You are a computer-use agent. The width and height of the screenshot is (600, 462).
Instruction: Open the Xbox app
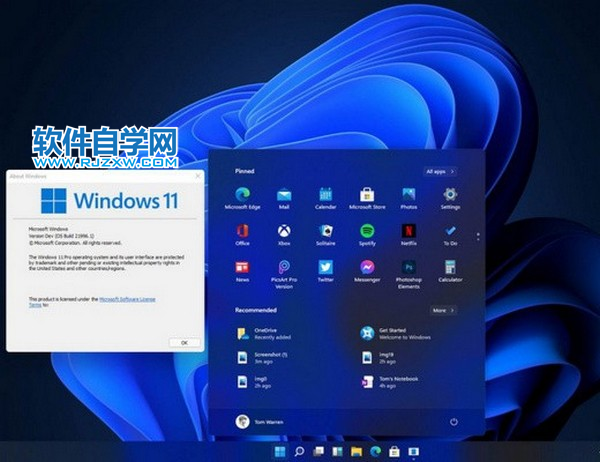pos(284,235)
